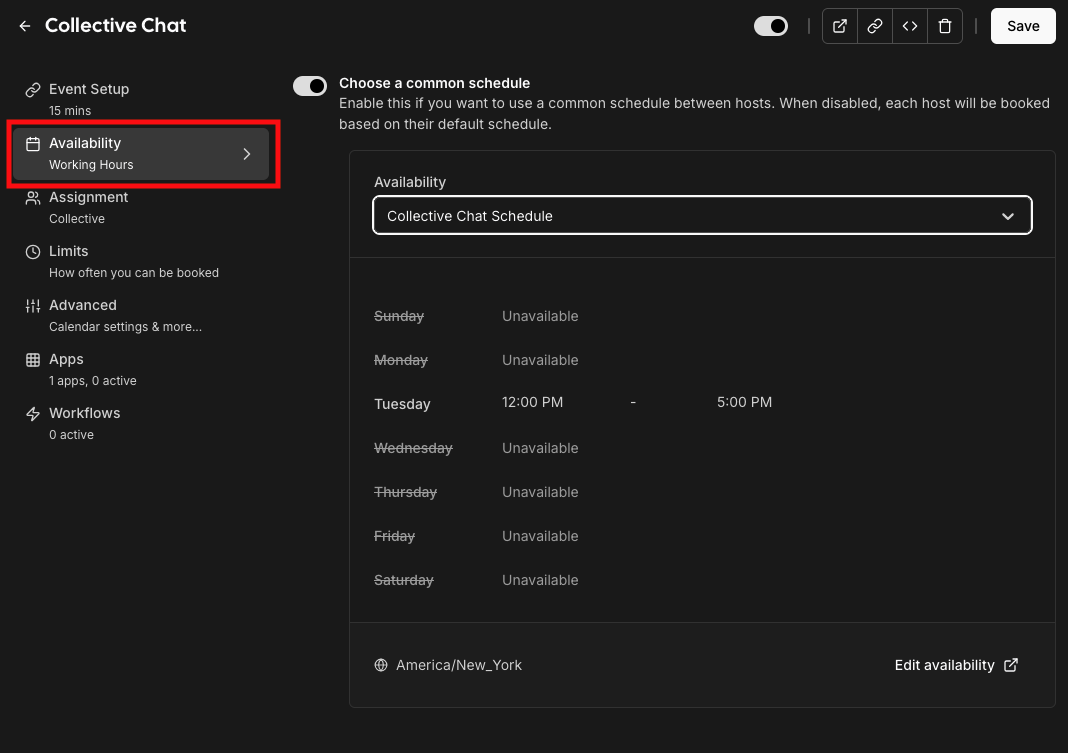Click Unavailable text in the Sunday row
The image size is (1068, 753).
[x=540, y=316]
